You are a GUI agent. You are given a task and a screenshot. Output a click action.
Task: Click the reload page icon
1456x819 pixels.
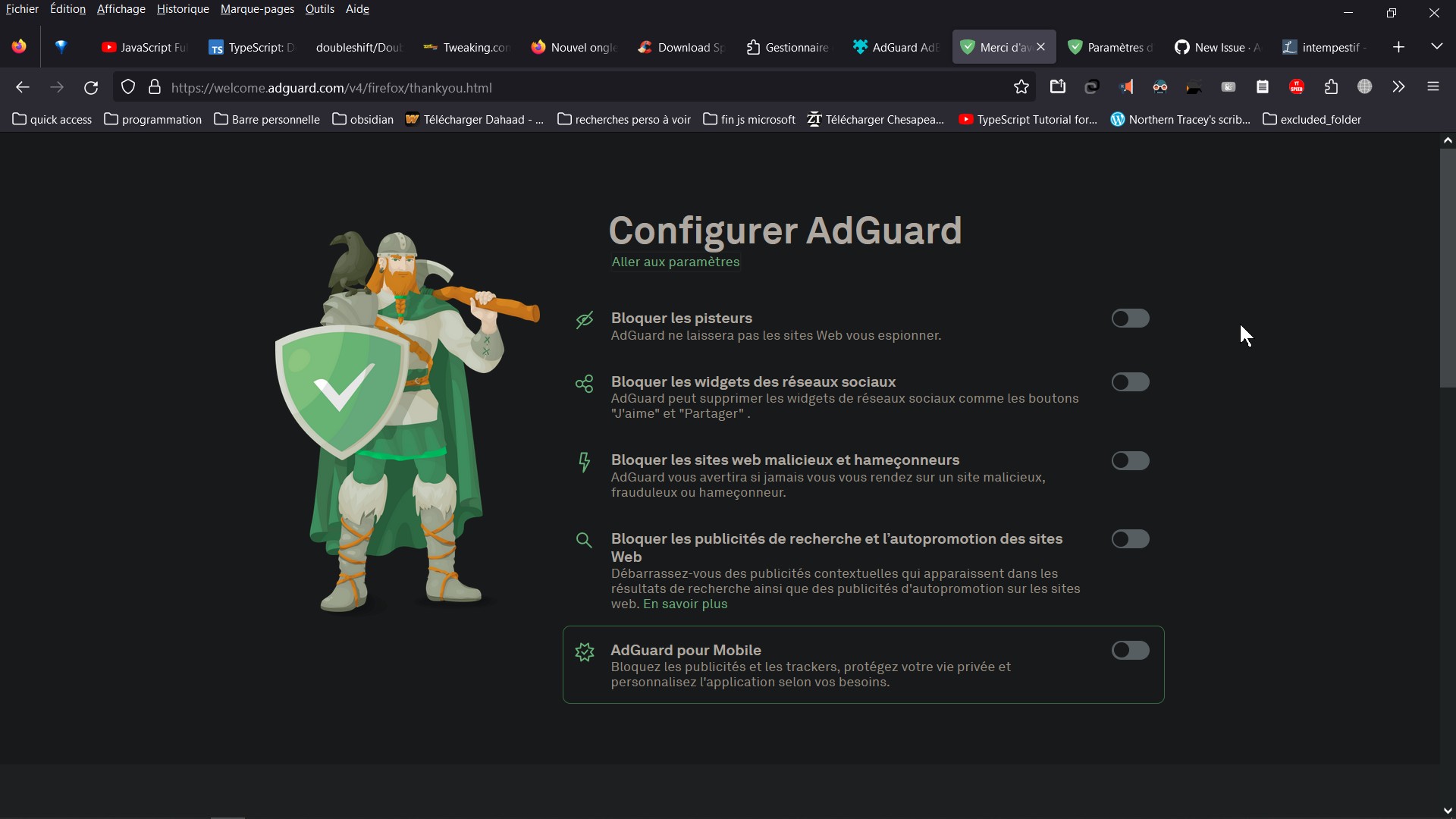click(x=90, y=86)
